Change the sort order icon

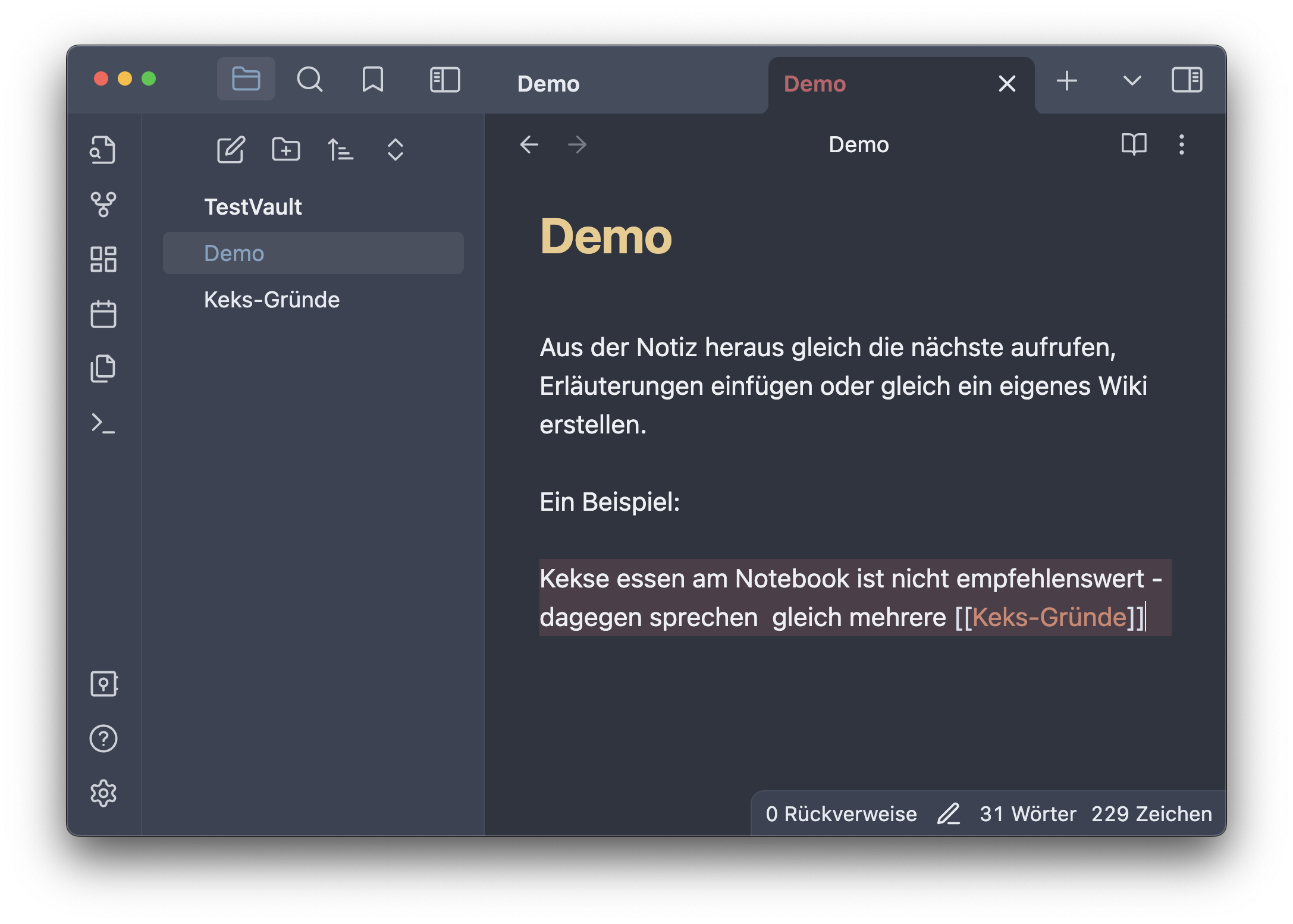pyautogui.click(x=340, y=149)
